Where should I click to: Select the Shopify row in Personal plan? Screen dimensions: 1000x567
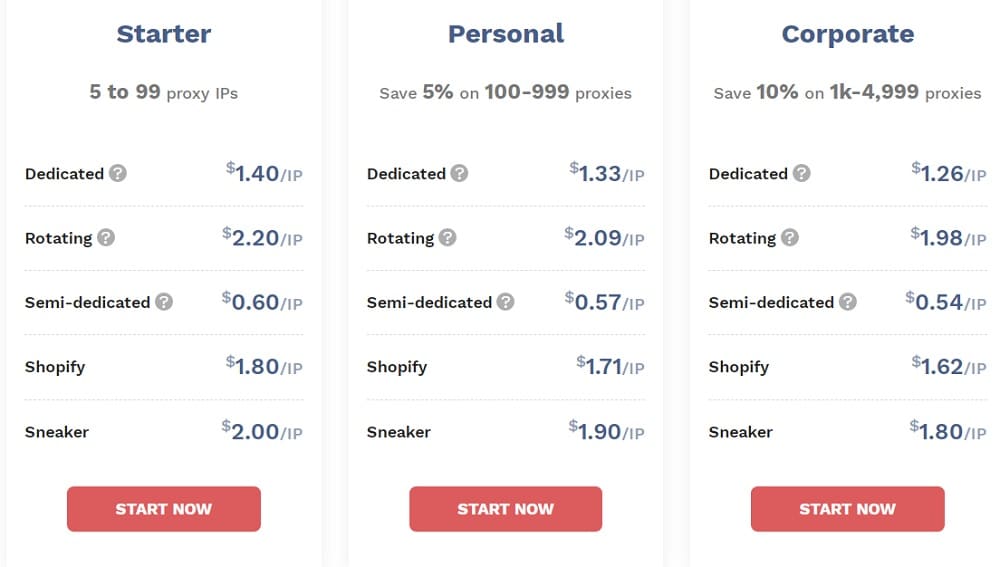point(506,367)
